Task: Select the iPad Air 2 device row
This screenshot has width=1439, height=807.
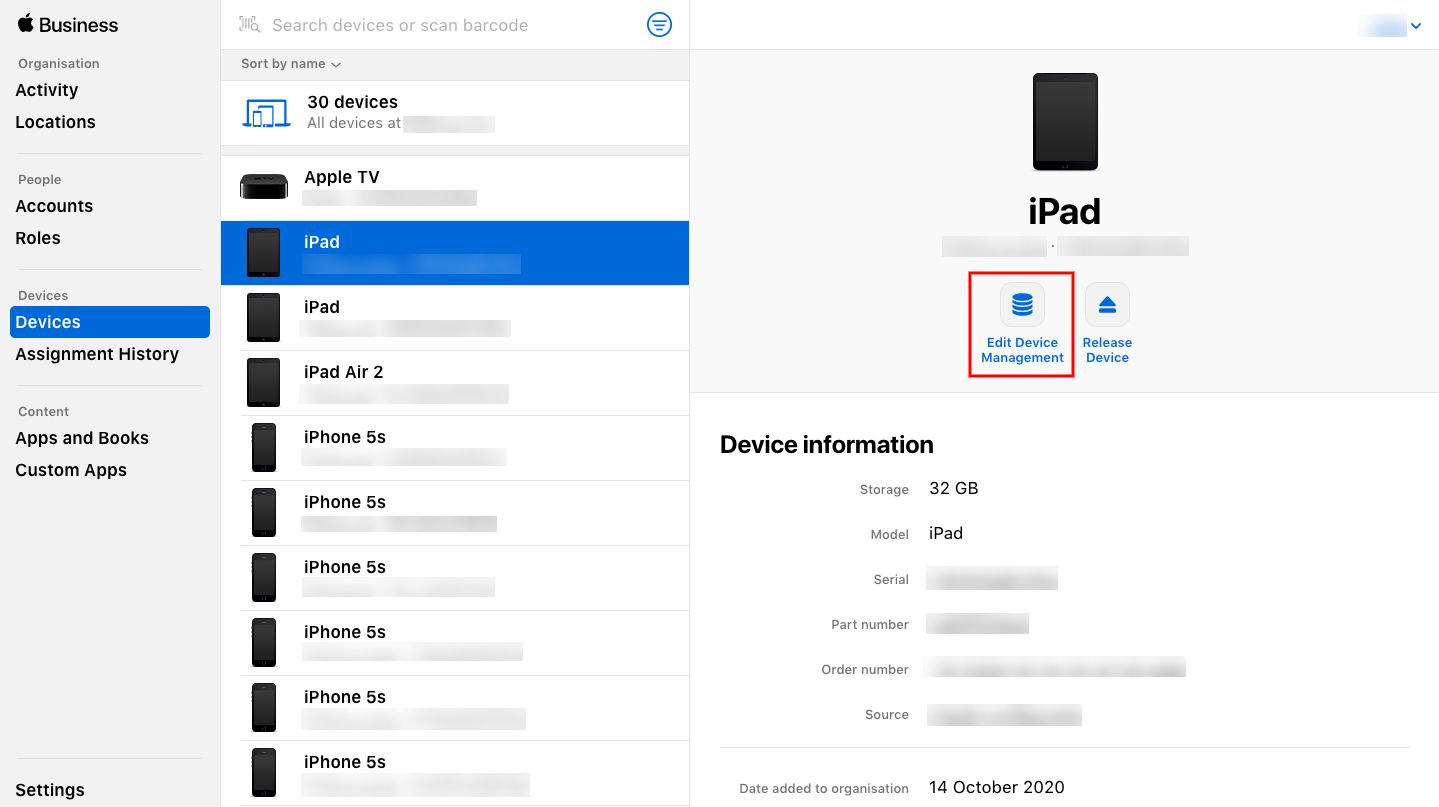Action: tap(455, 383)
